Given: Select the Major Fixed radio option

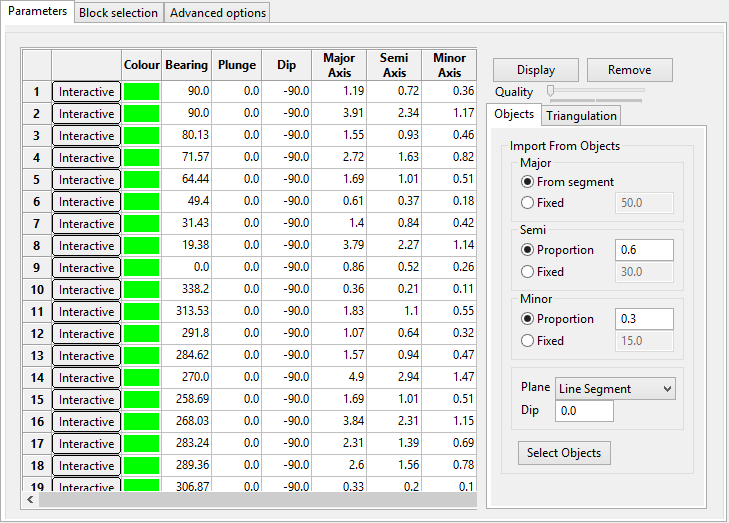Looking at the screenshot, I should point(528,203).
